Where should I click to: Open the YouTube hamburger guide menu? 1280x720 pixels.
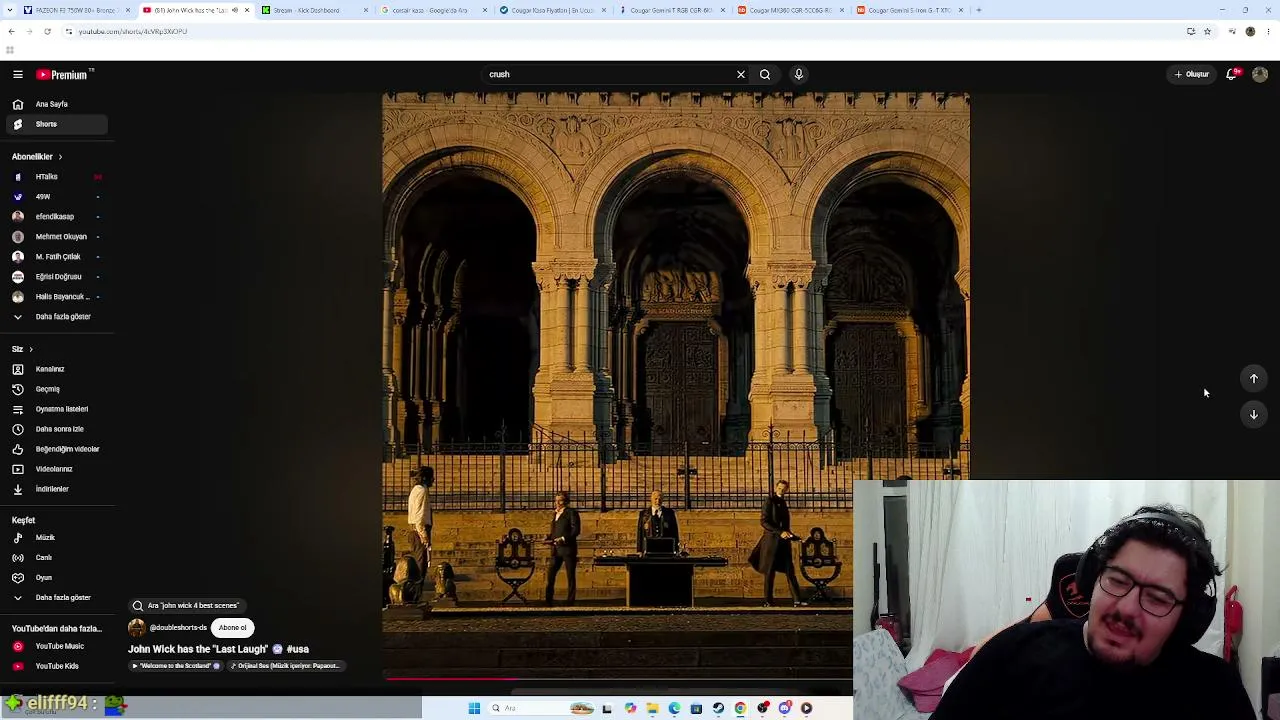coord(18,74)
